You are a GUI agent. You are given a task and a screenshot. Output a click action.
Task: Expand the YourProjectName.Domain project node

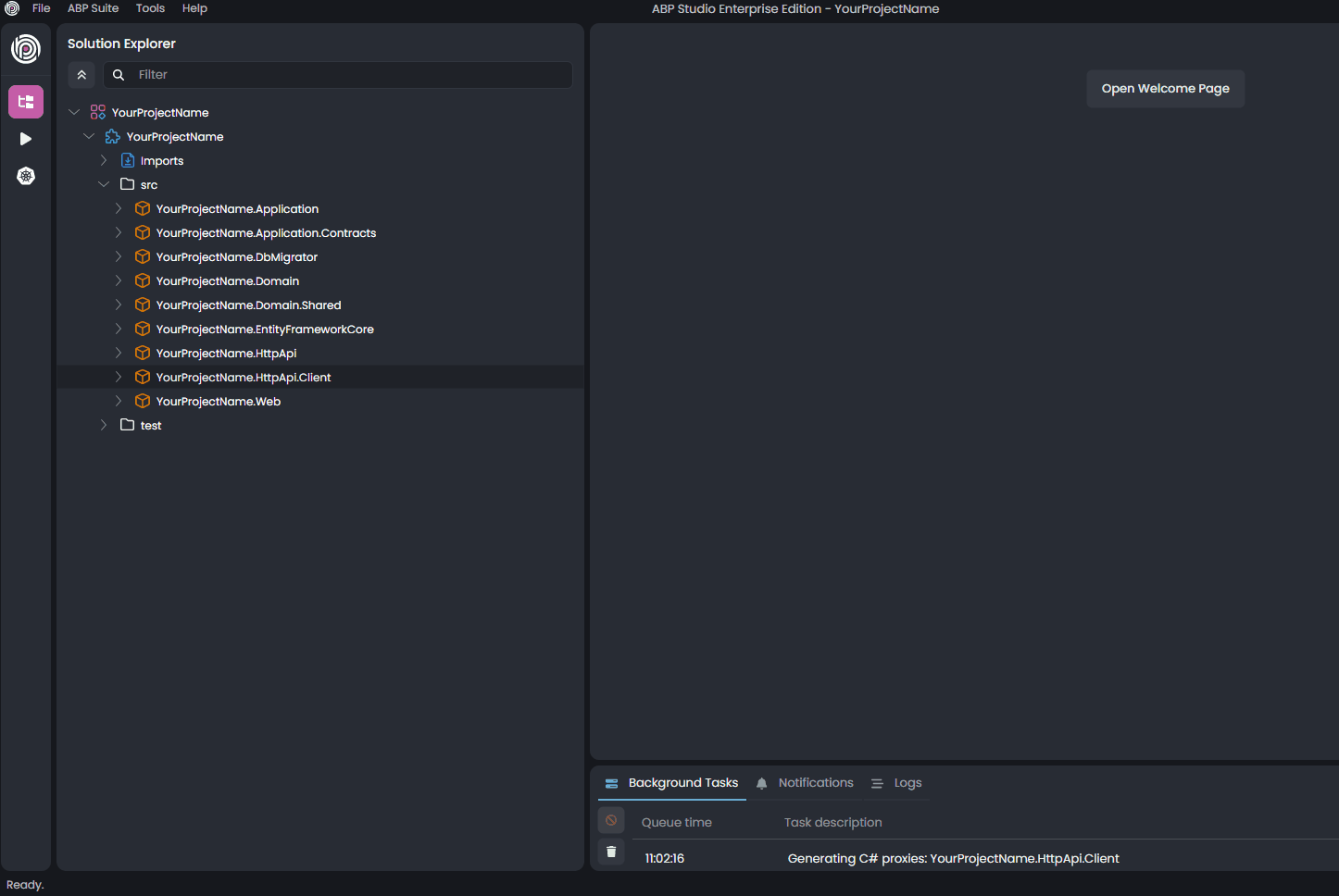tap(119, 280)
